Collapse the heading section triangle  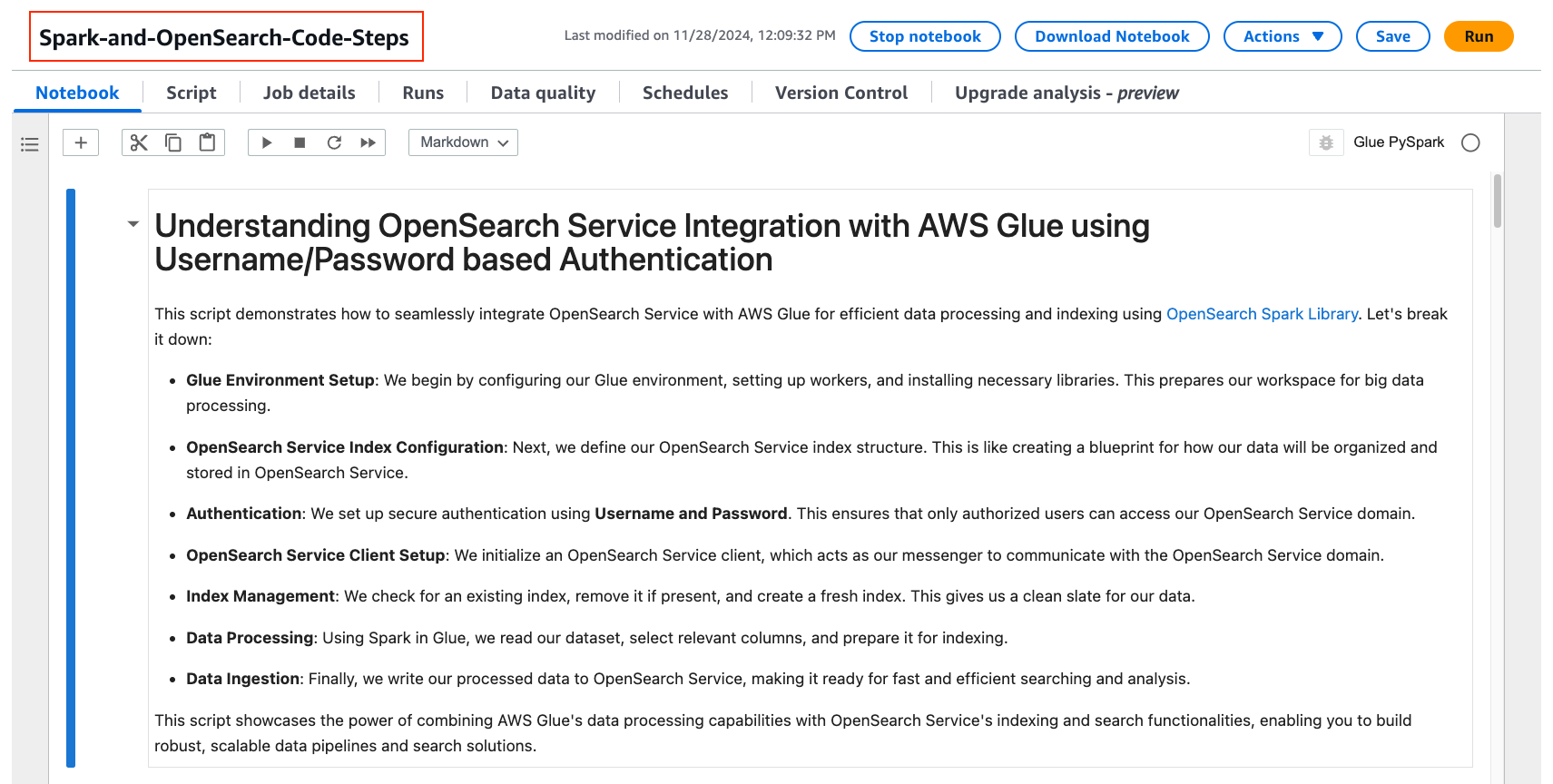(133, 223)
